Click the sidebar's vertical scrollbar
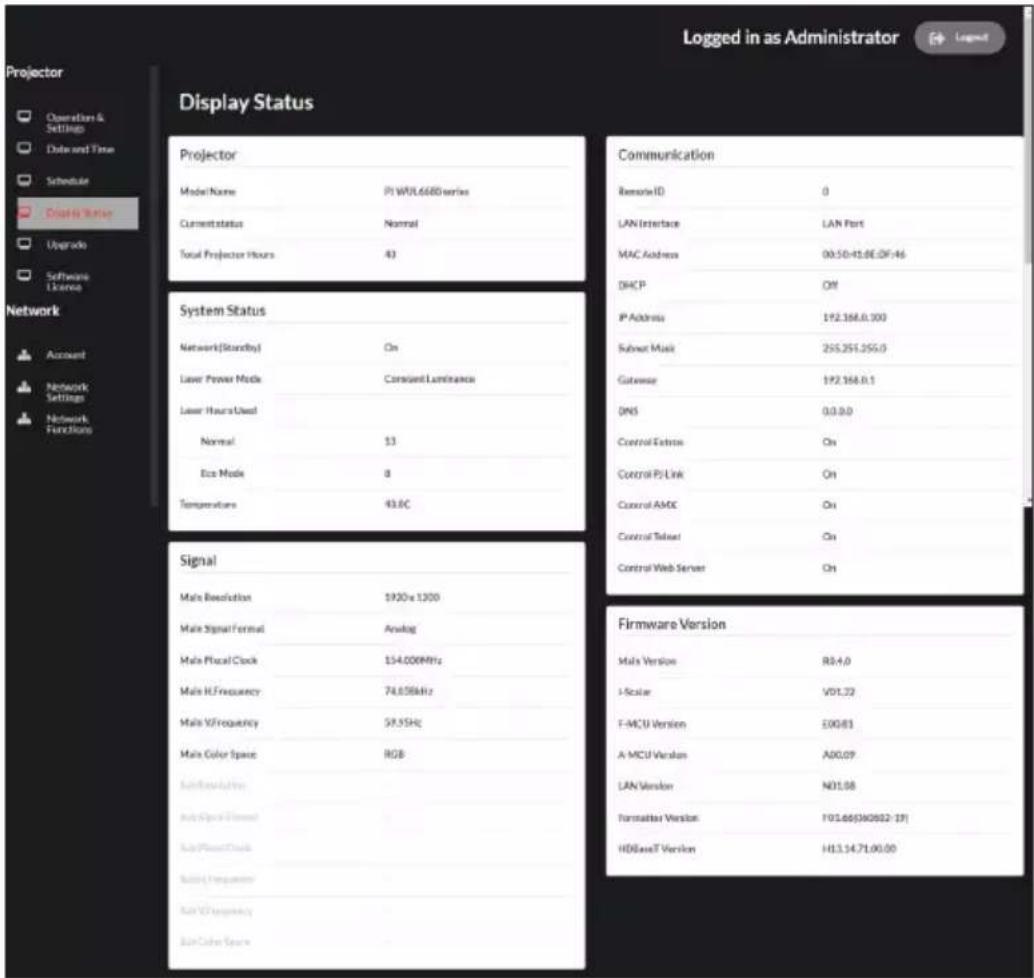The width and height of the screenshot is (1034, 978). point(154,287)
